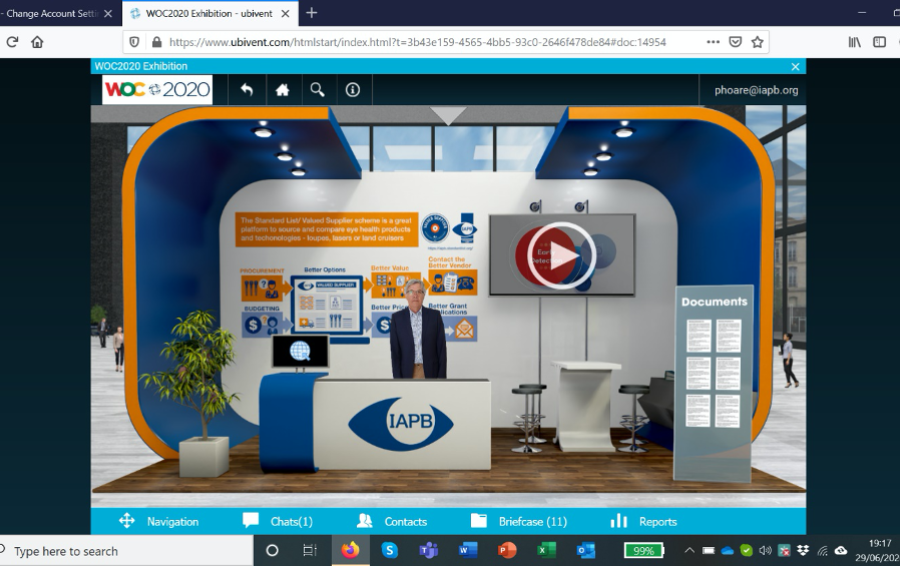Toggle the Firefox sidebar icon

click(879, 42)
